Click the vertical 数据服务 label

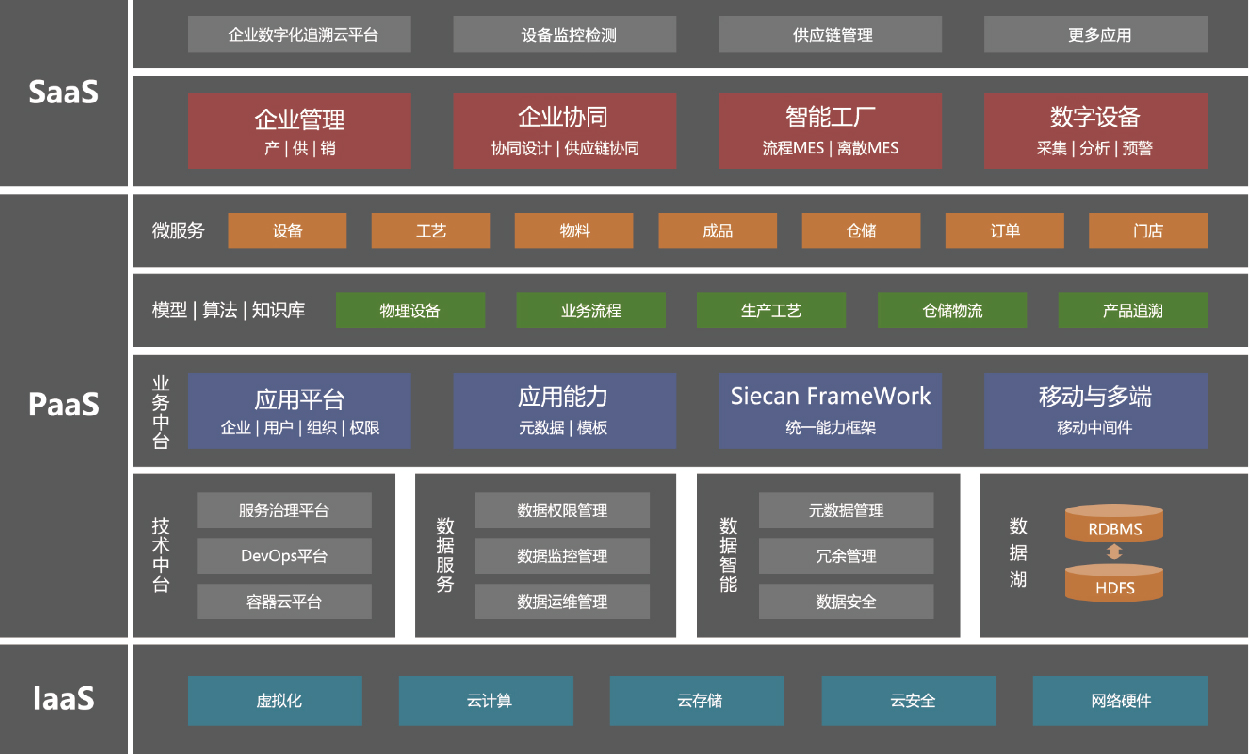(445, 556)
